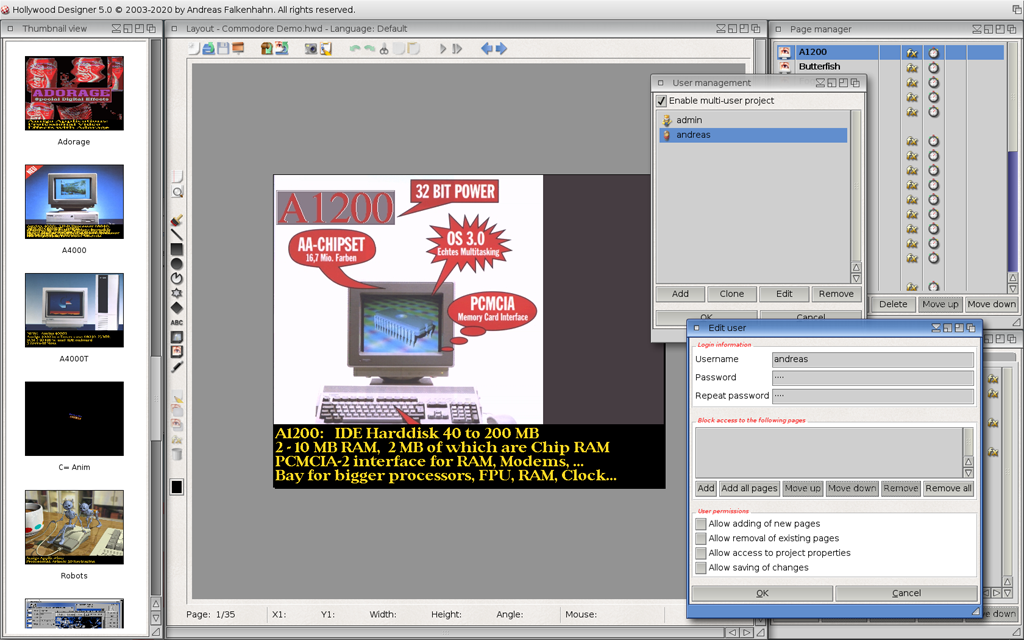Select the filled circle tool

tap(177, 264)
